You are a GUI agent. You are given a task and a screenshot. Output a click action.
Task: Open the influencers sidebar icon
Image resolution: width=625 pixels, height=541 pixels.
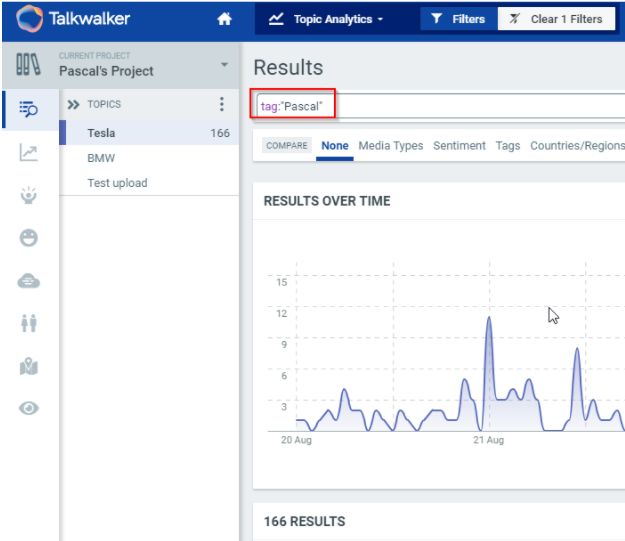pyautogui.click(x=28, y=195)
